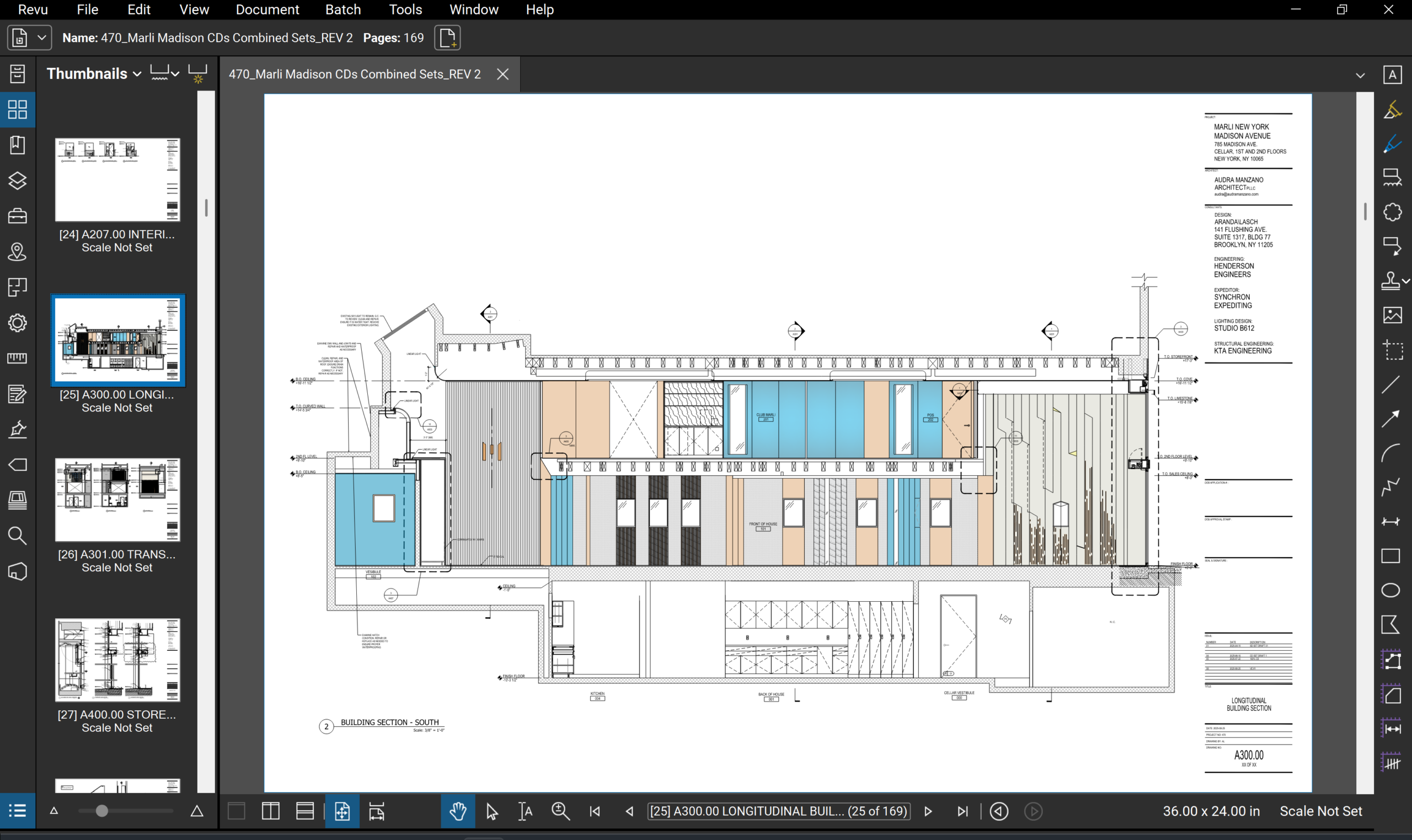Open the Links tag panel icon
Image resolution: width=1412 pixels, height=840 pixels.
point(18,465)
